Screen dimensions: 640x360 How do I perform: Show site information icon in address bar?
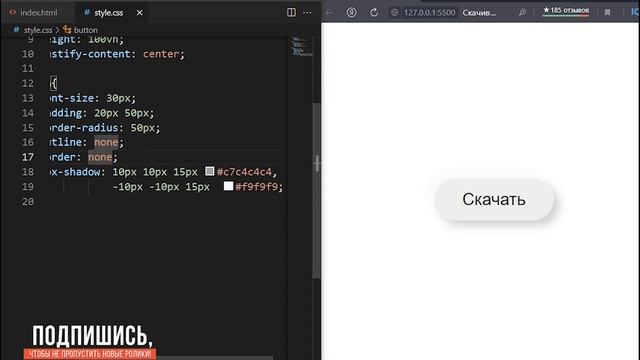pyautogui.click(x=394, y=13)
